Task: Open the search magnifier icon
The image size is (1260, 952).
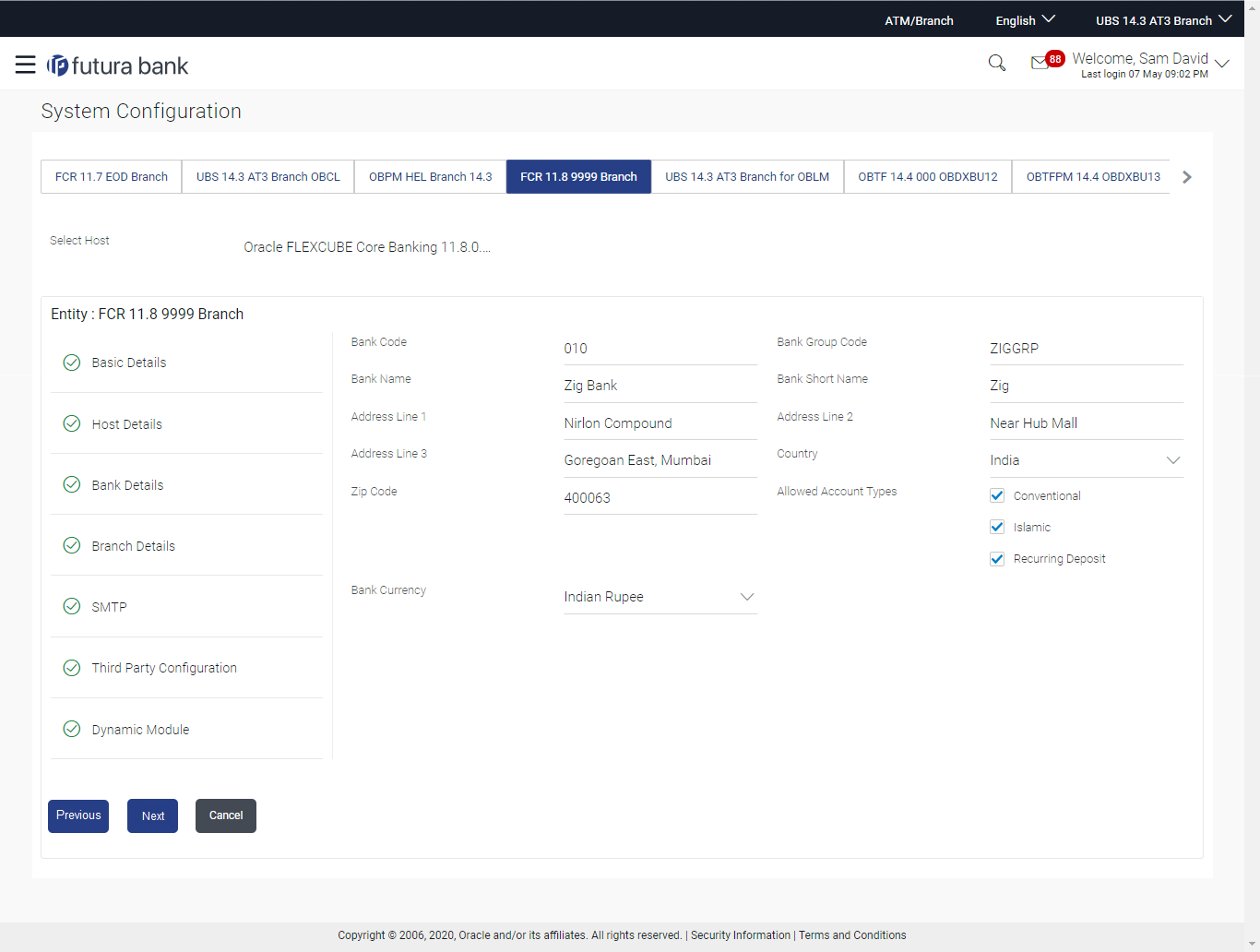Action: (997, 63)
